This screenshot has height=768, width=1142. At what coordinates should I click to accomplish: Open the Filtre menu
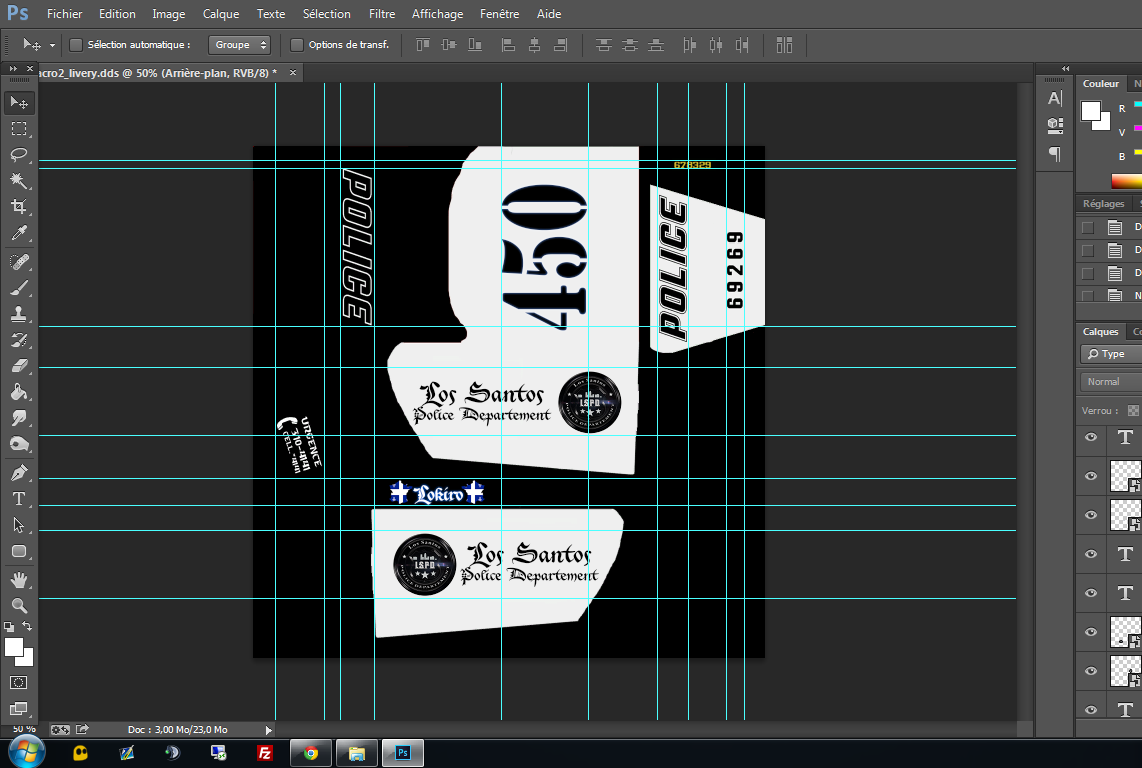381,14
